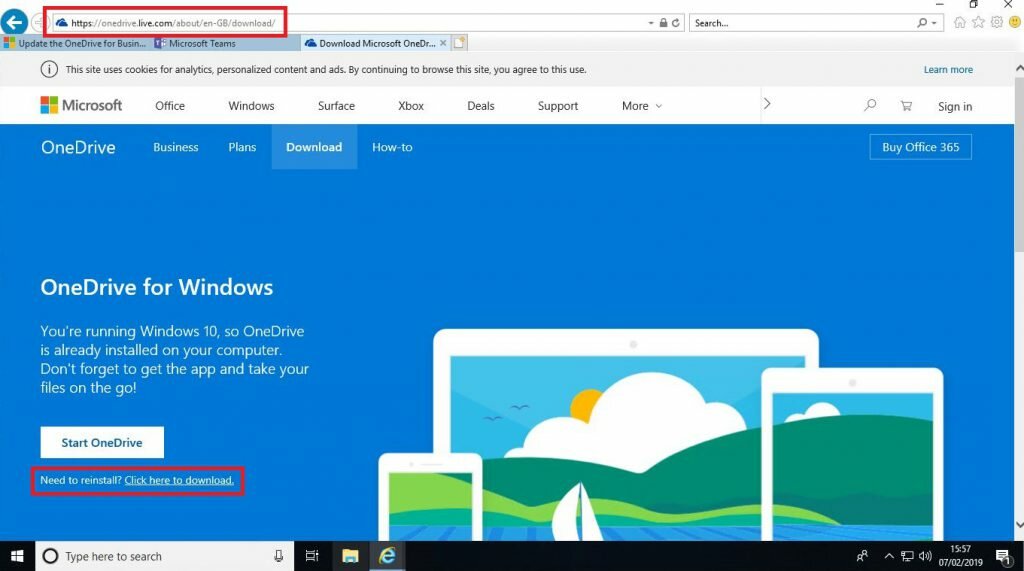Click the Microsoft site search magnifier icon

(870, 105)
